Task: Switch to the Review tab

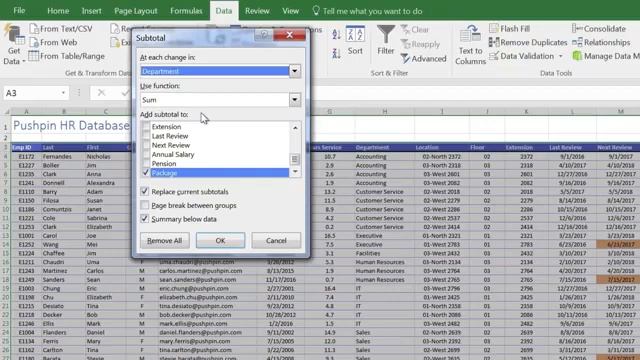Action: [257, 11]
